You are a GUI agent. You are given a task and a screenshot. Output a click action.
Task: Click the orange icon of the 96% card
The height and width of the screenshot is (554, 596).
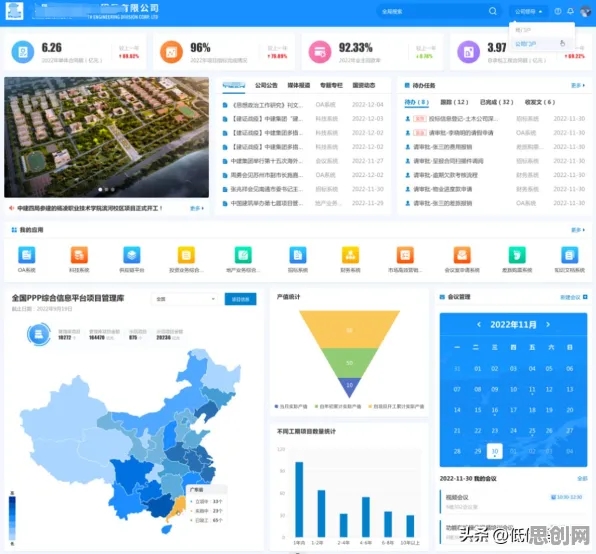pyautogui.click(x=171, y=52)
